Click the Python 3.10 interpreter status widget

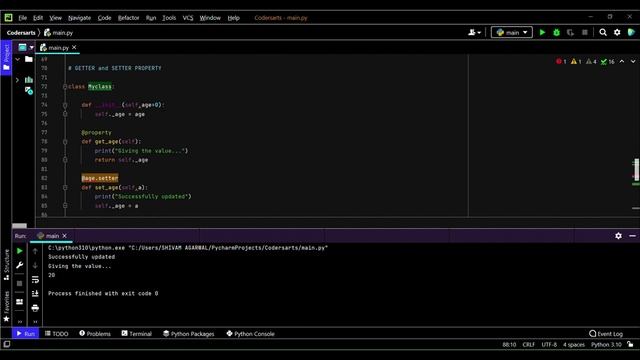point(606,344)
